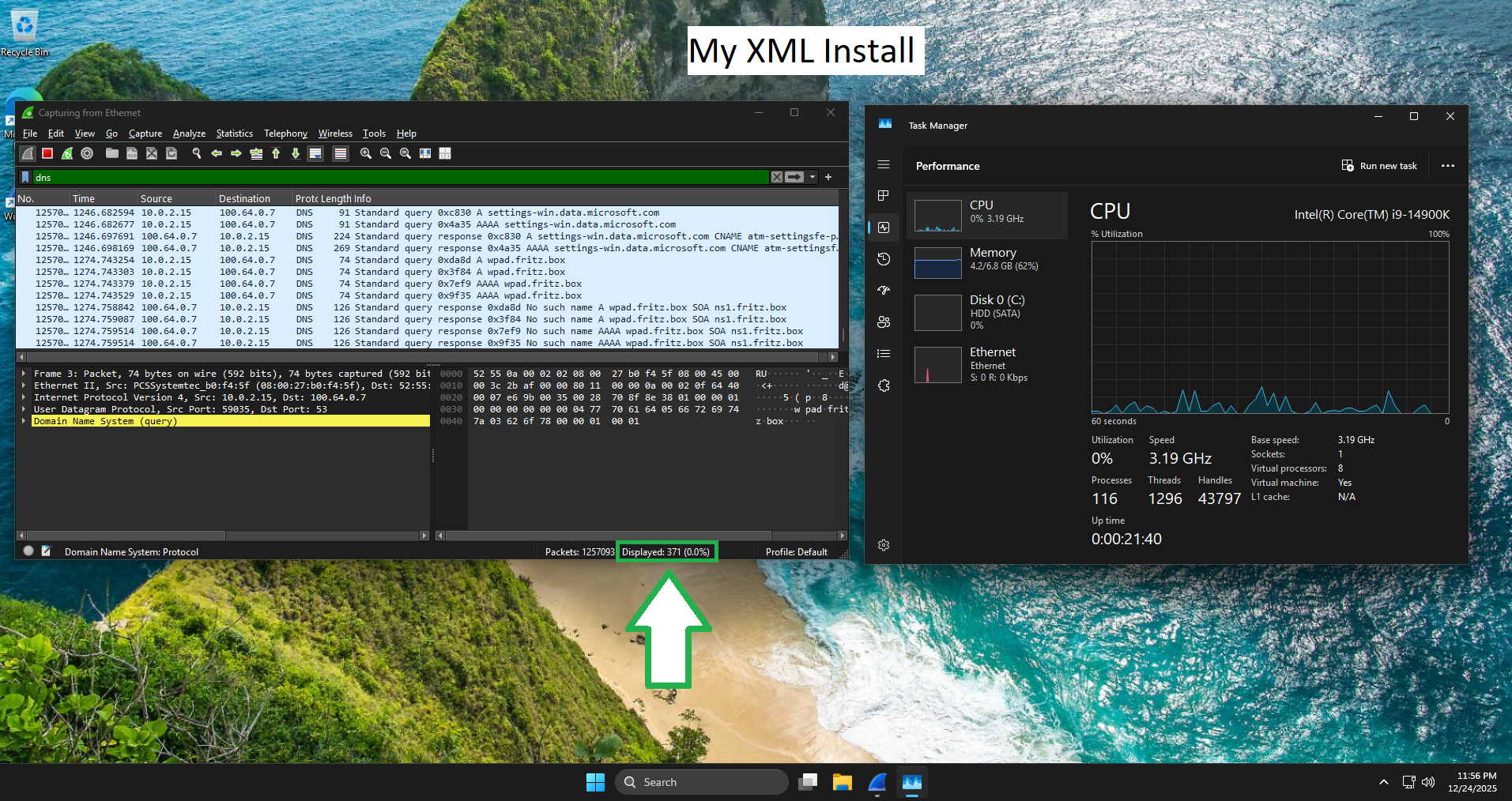1512x801 pixels.
Task: Stop the running capture with red square
Action: [x=47, y=153]
